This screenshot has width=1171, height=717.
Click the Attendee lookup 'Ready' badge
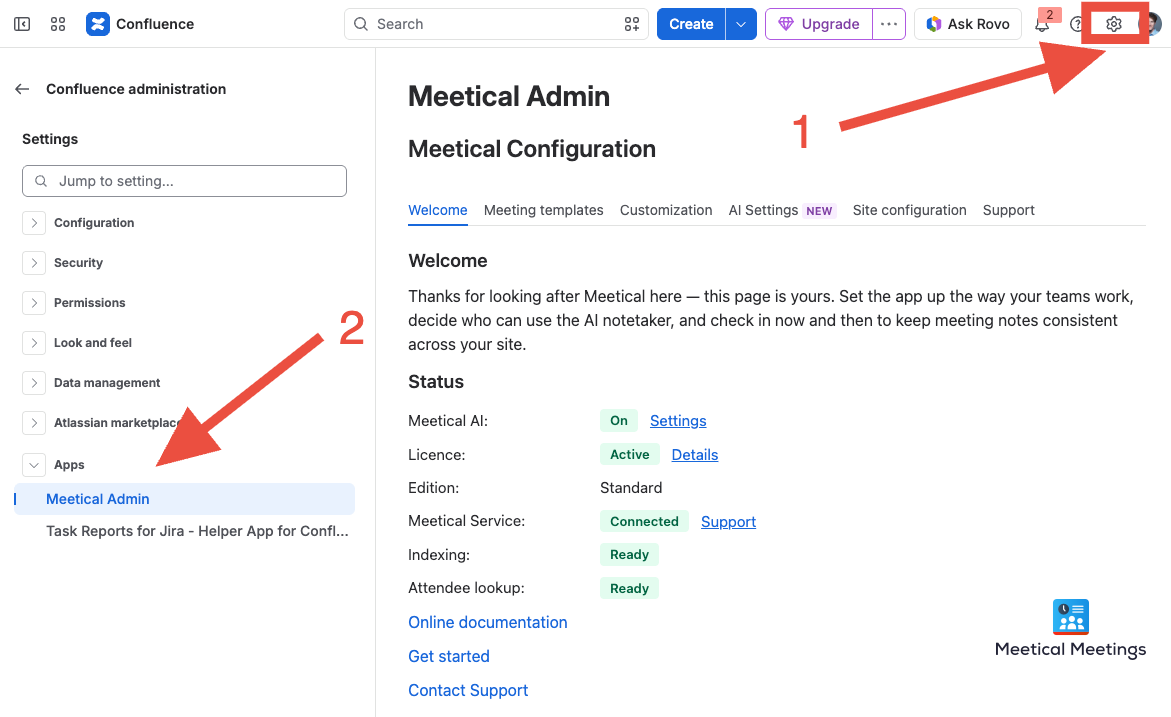click(630, 589)
